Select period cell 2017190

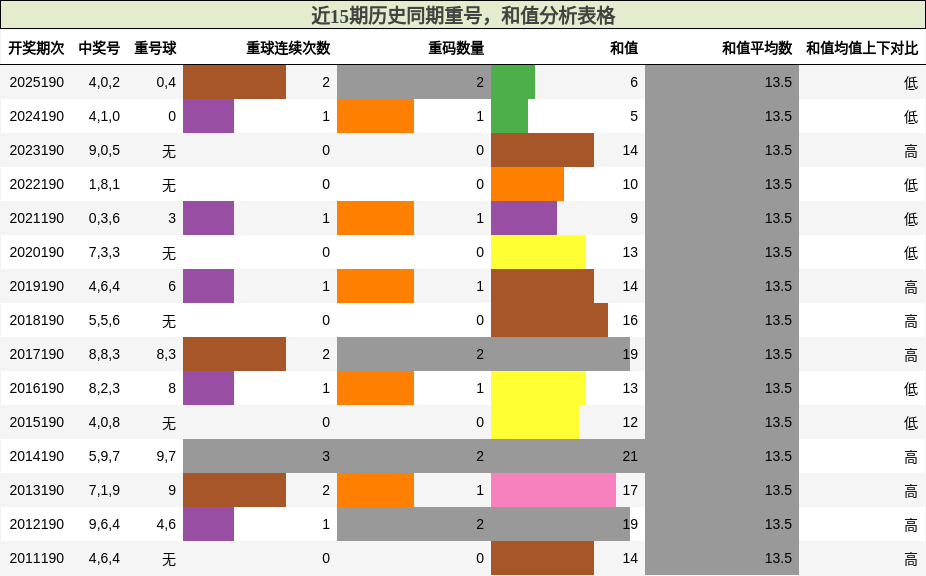[x=37, y=354]
